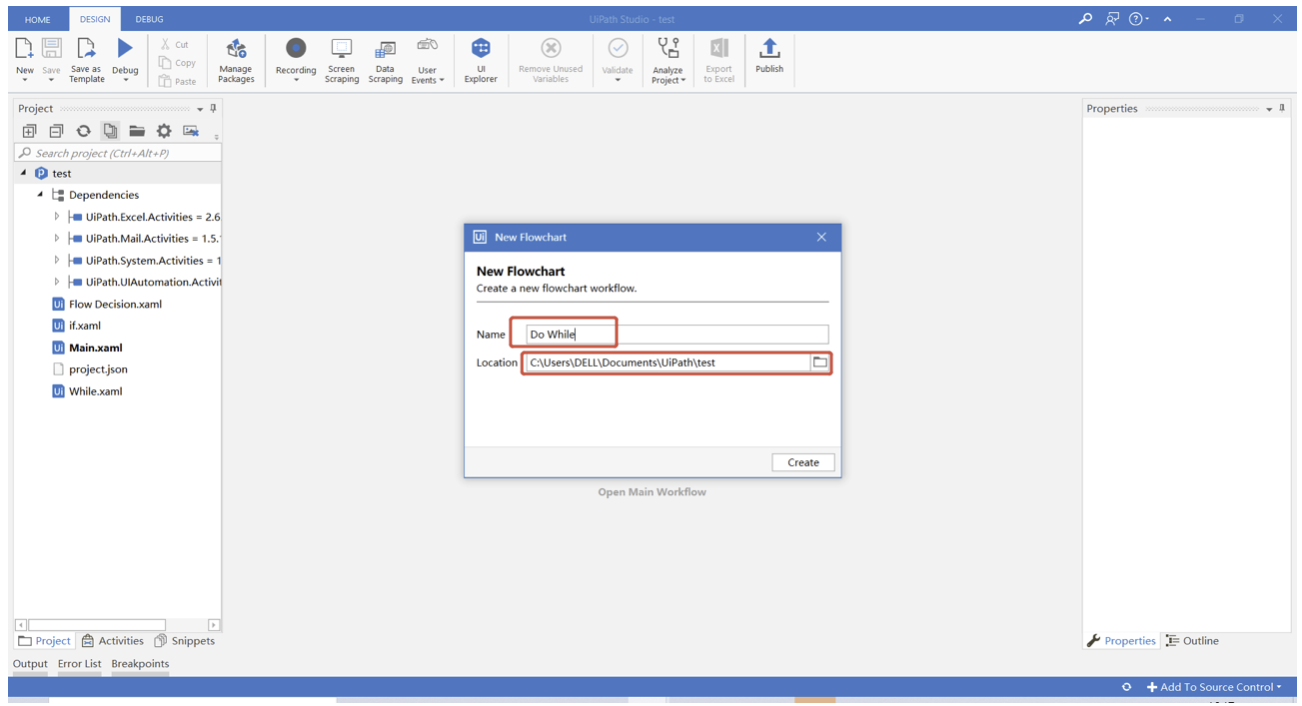
Task: Open the Project panel options dropdown arrow
Action: coord(200,109)
